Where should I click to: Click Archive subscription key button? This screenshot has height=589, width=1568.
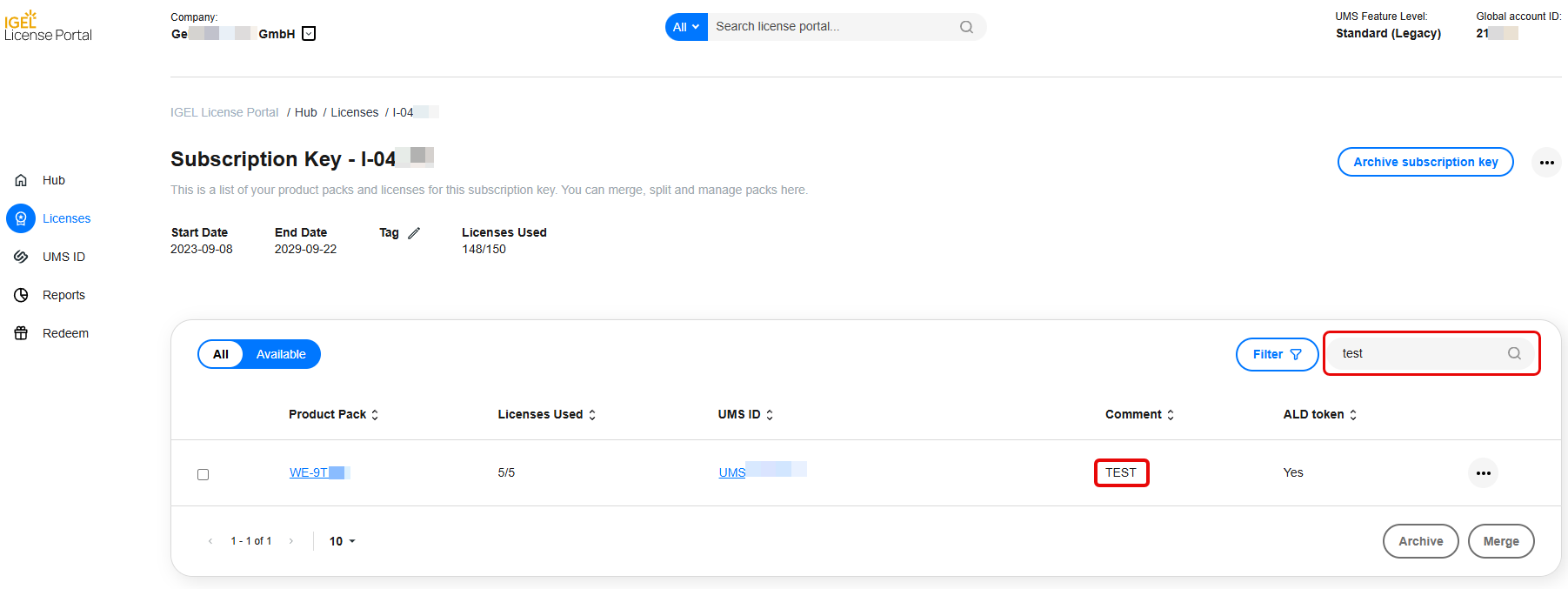pyautogui.click(x=1425, y=162)
